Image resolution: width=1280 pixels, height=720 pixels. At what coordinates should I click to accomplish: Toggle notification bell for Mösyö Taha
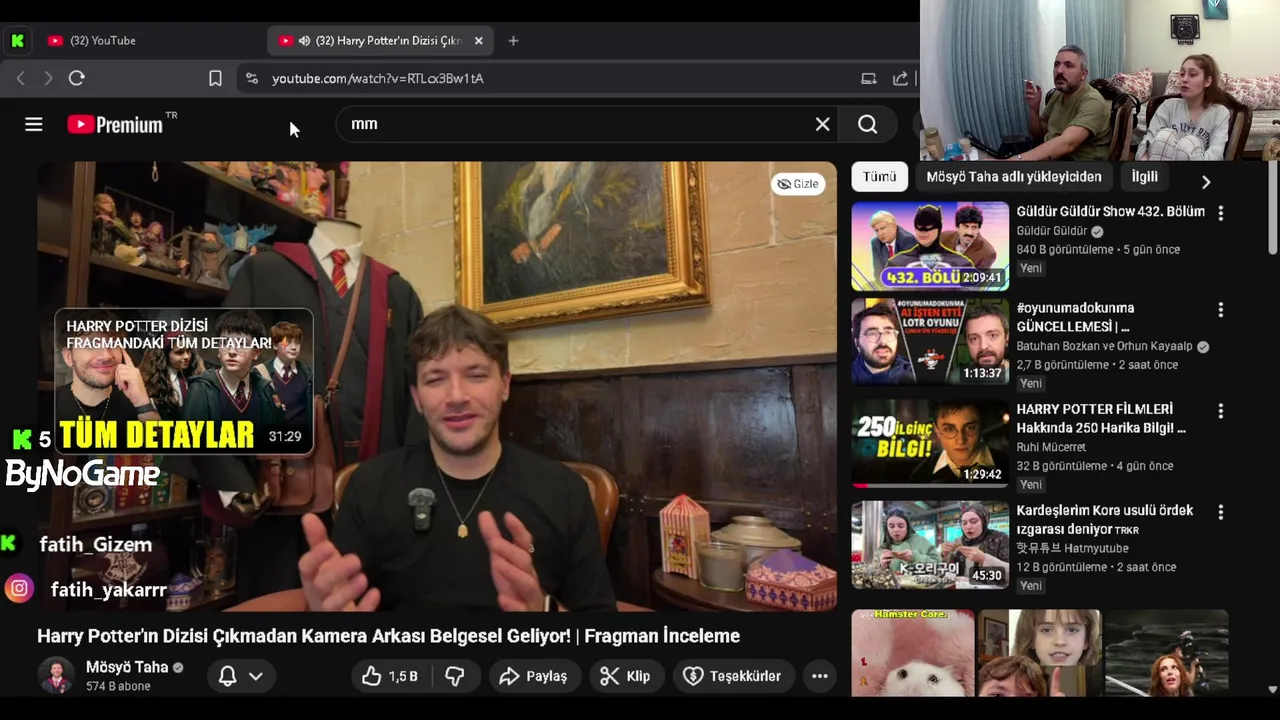coord(227,676)
